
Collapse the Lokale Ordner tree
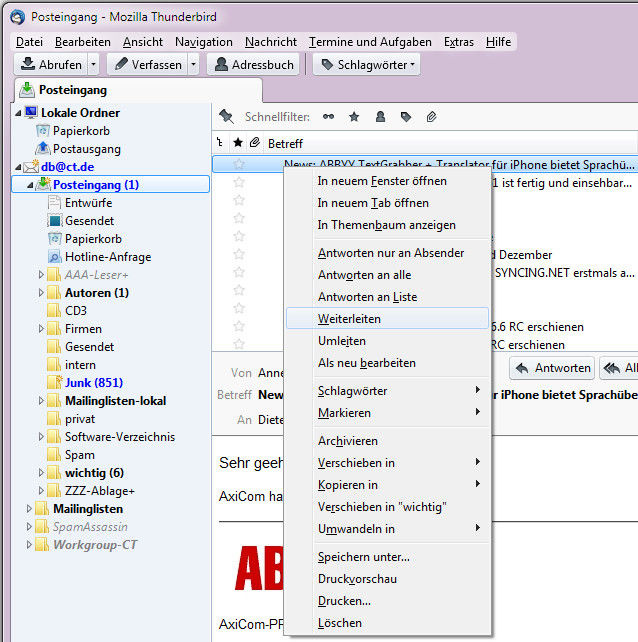coord(19,113)
